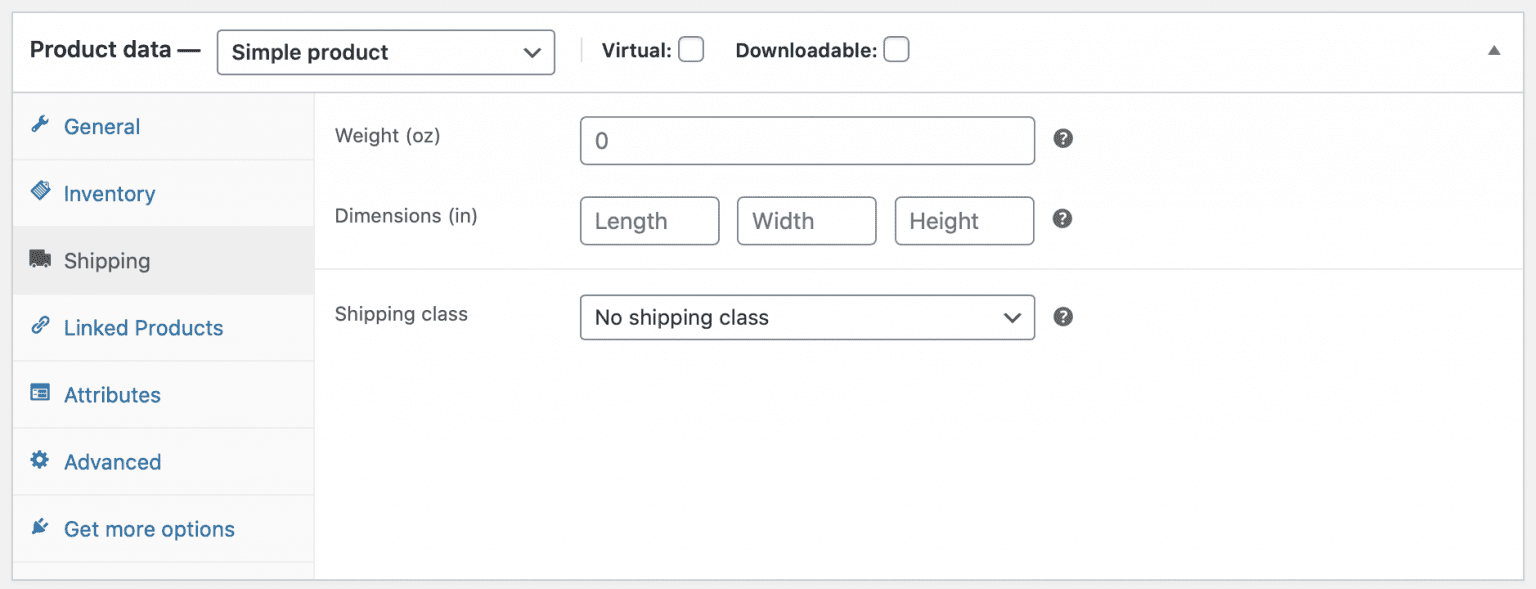Select the chain-link icon next to Linked Products
The width and height of the screenshot is (1536, 589).
(x=40, y=327)
